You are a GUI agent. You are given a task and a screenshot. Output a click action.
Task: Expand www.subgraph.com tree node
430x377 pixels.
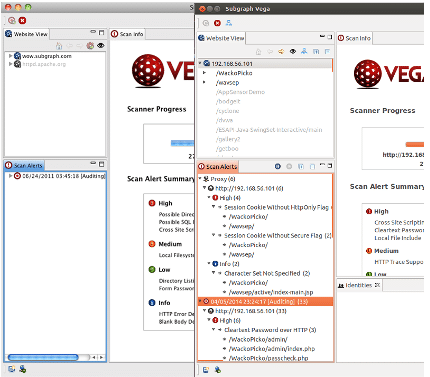point(11,56)
